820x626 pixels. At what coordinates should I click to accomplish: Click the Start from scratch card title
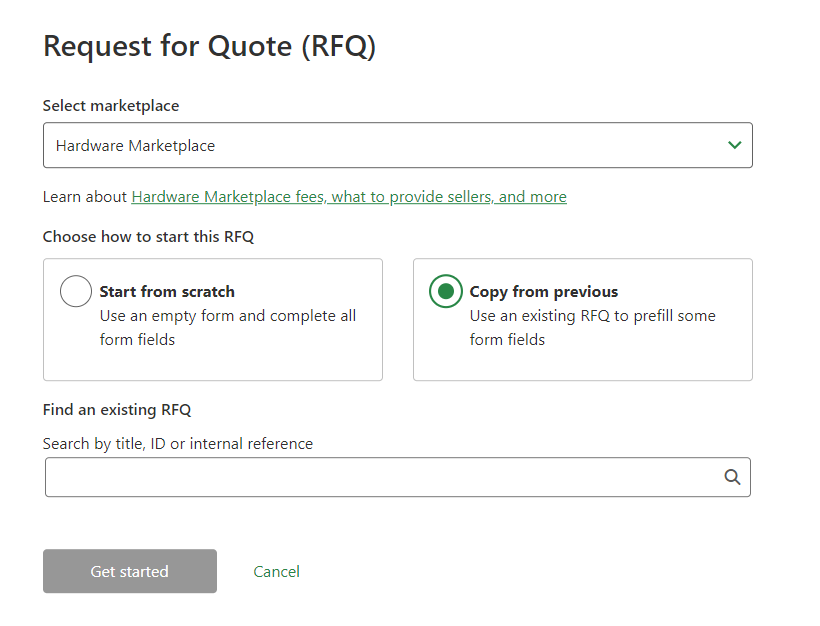167,291
